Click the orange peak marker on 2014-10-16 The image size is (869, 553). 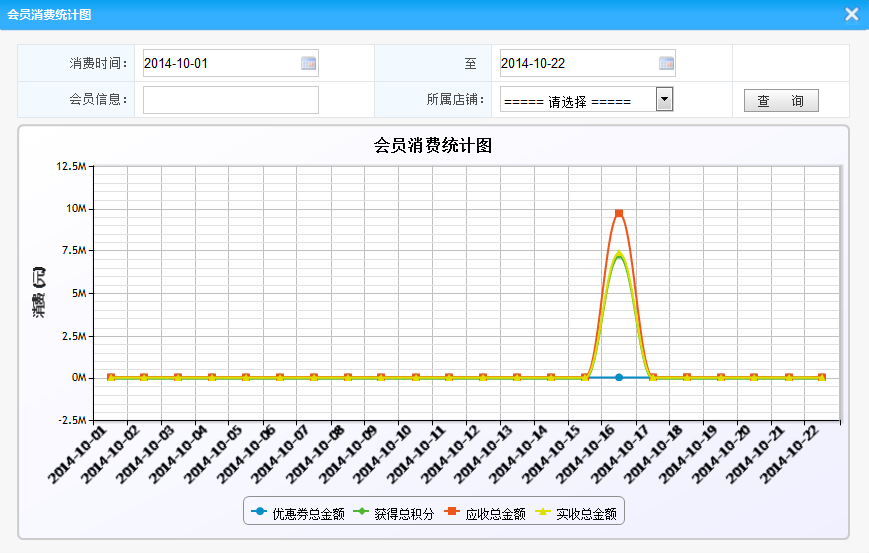click(619, 213)
